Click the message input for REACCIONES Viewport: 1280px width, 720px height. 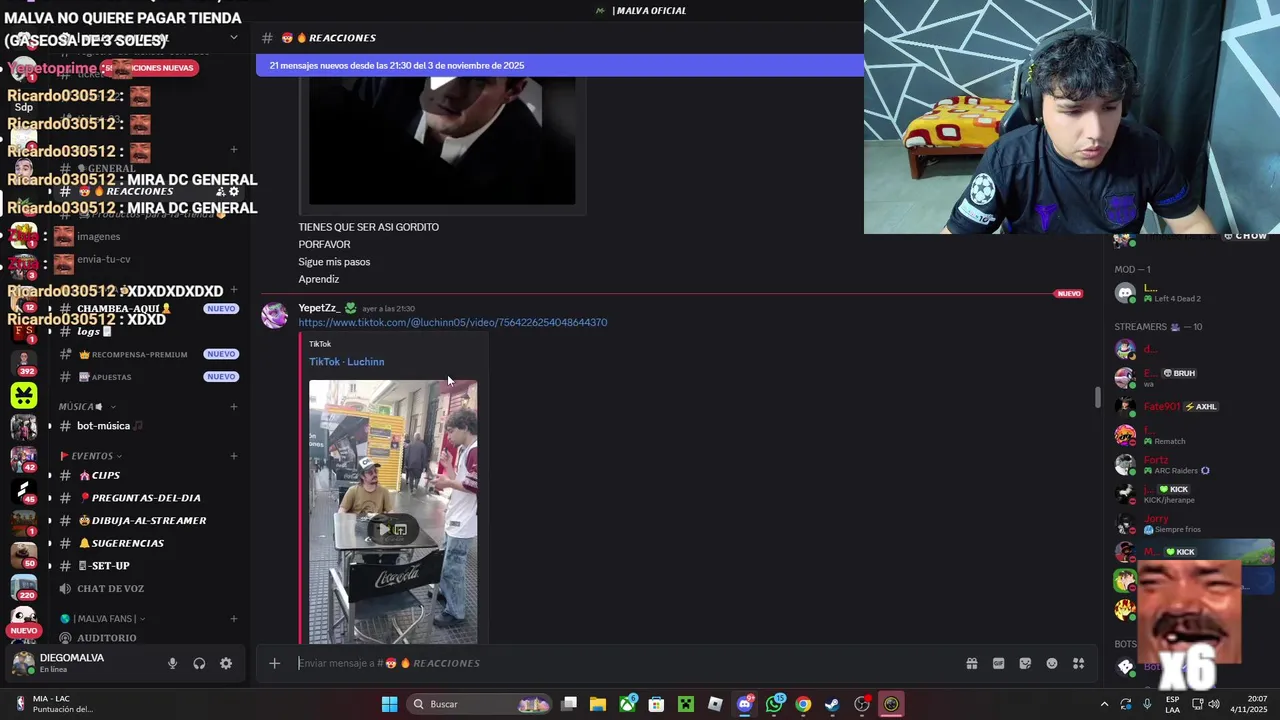coord(625,663)
